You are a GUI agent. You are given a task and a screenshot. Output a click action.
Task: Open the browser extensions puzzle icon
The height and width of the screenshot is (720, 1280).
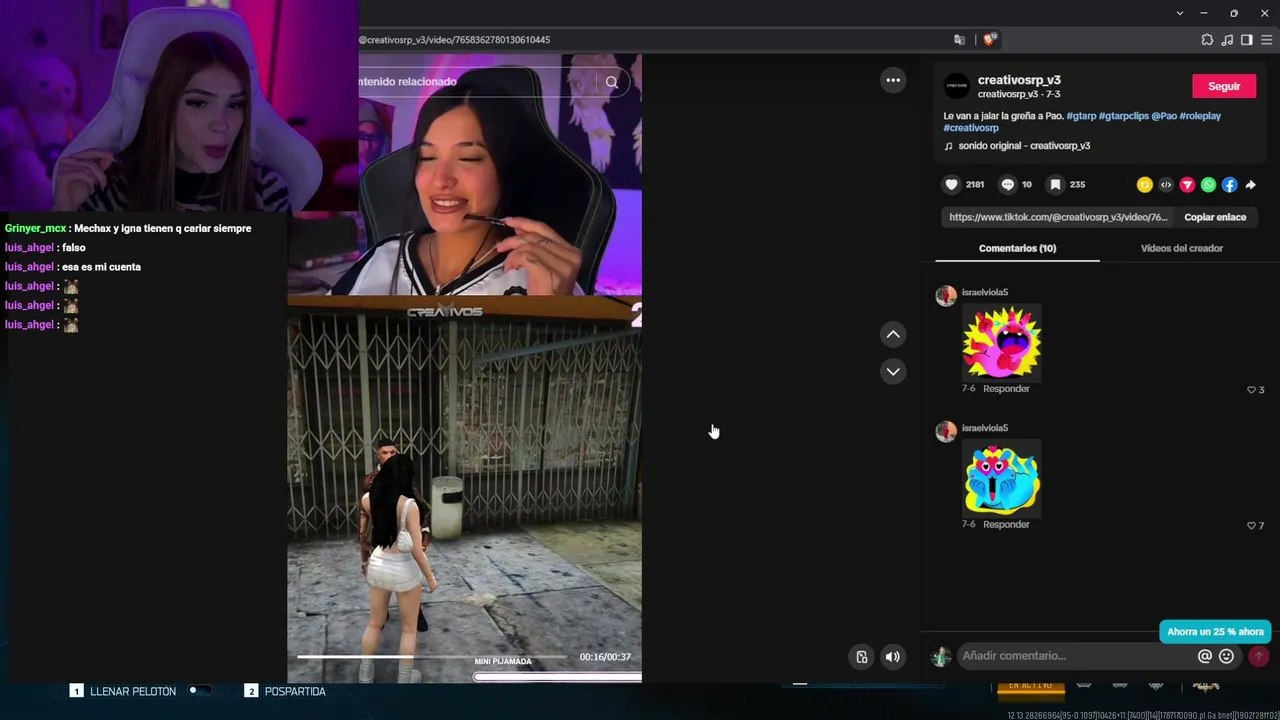[x=1207, y=40]
